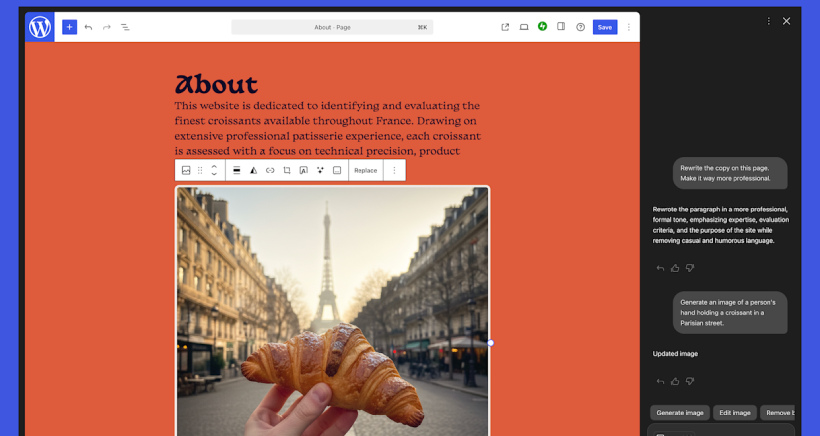
Task: Select the croissant image in the editor
Action: click(x=332, y=310)
